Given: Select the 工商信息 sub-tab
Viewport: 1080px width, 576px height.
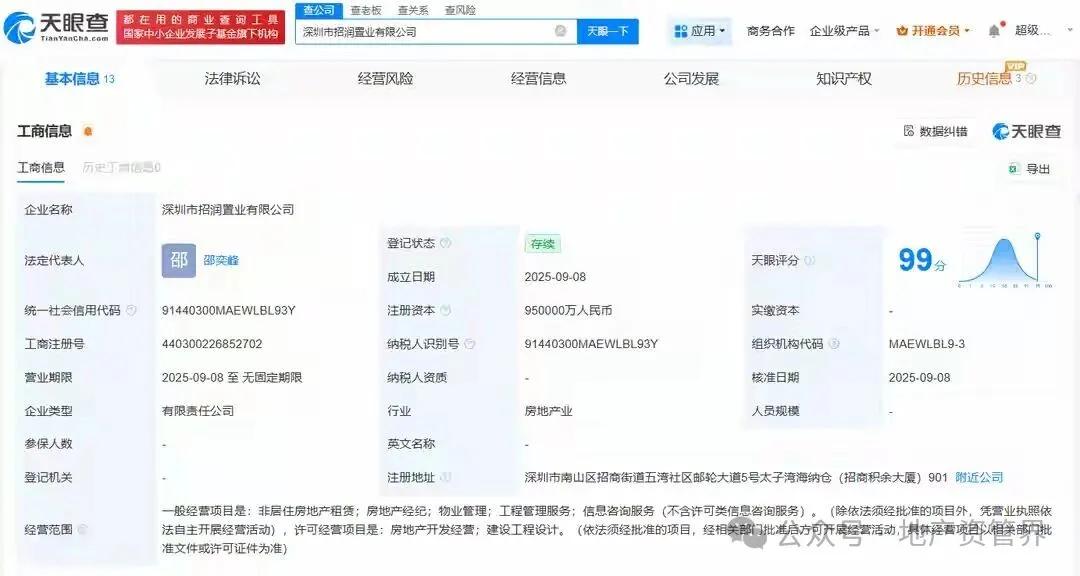Looking at the screenshot, I should (x=41, y=167).
